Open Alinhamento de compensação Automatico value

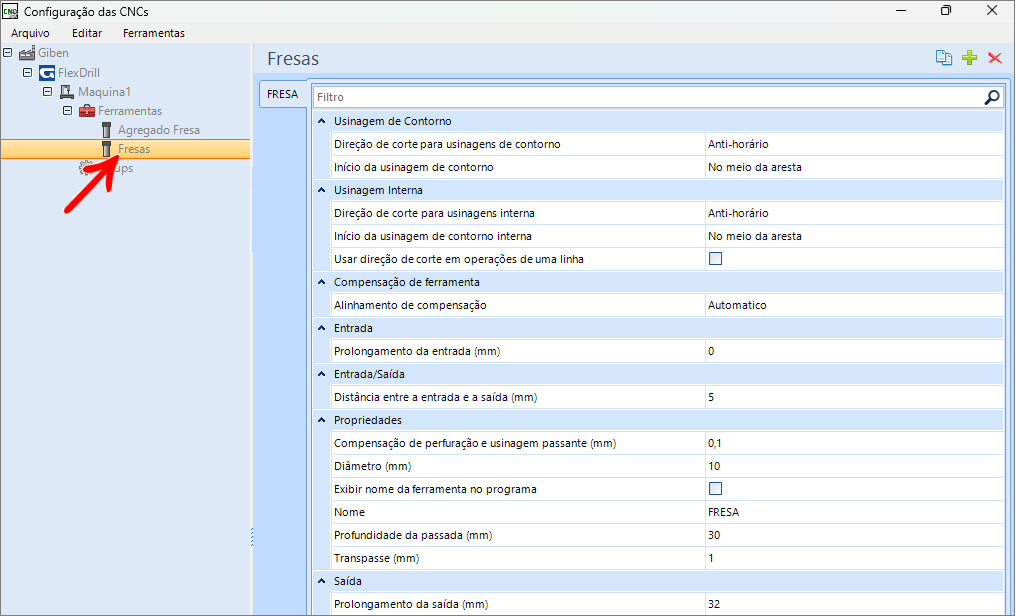point(852,305)
